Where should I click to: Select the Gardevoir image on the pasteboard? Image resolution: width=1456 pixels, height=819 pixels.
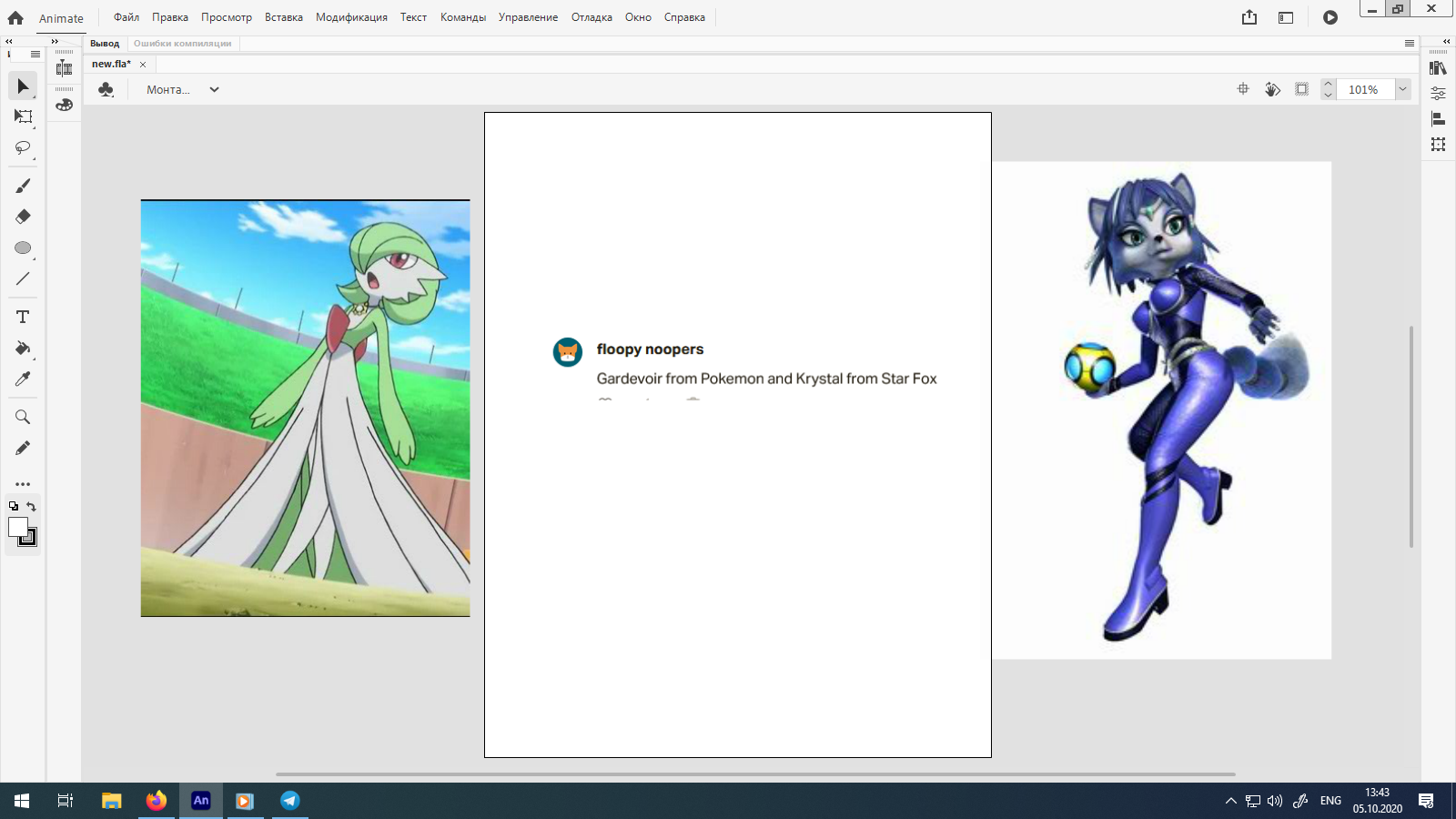(x=306, y=409)
